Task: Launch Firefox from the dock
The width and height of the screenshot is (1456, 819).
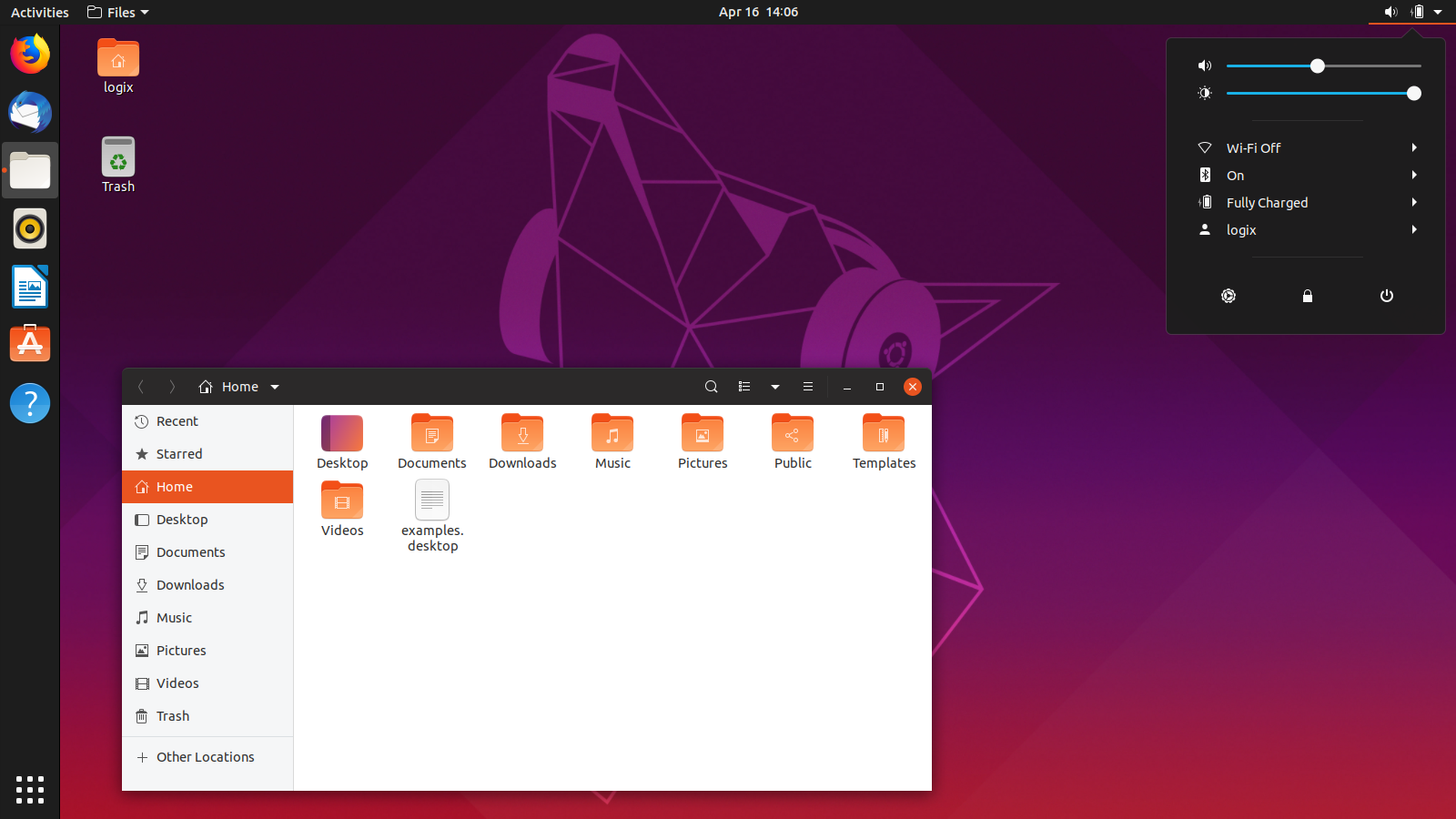Action: point(30,54)
